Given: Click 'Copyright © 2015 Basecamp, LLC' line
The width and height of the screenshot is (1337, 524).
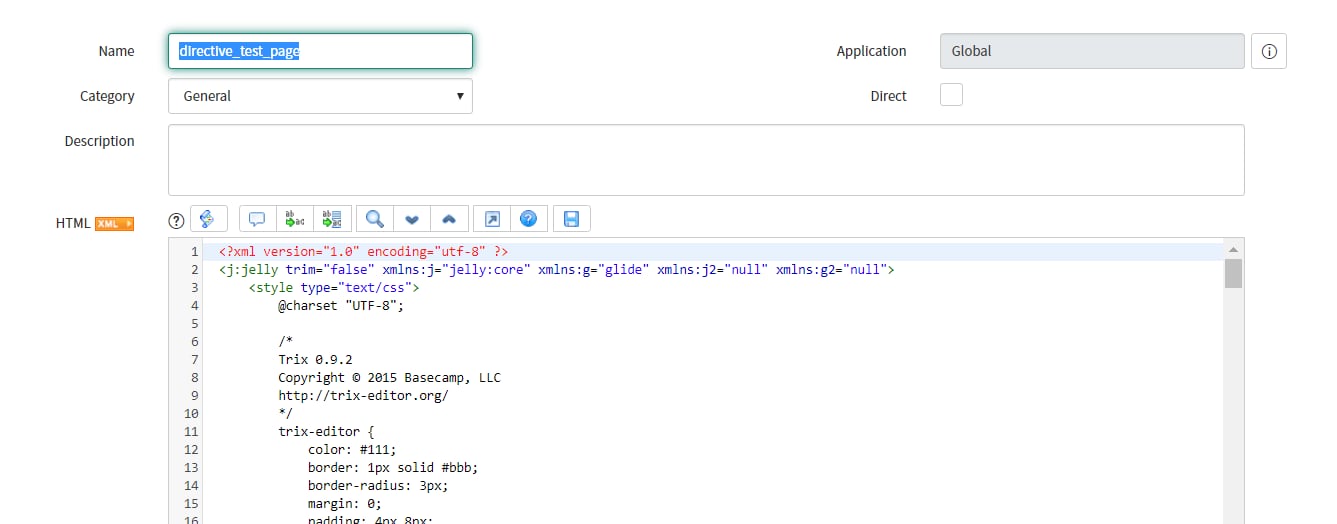Looking at the screenshot, I should coord(389,377).
